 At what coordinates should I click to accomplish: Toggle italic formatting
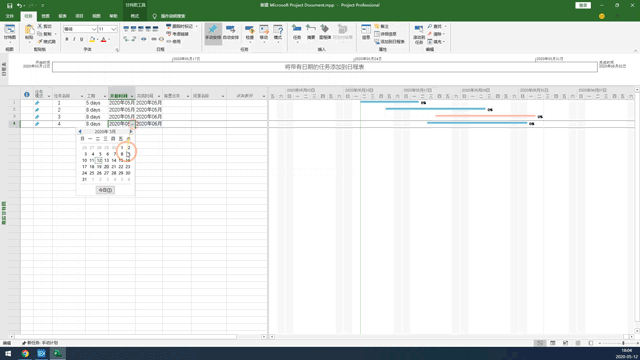coord(74,40)
